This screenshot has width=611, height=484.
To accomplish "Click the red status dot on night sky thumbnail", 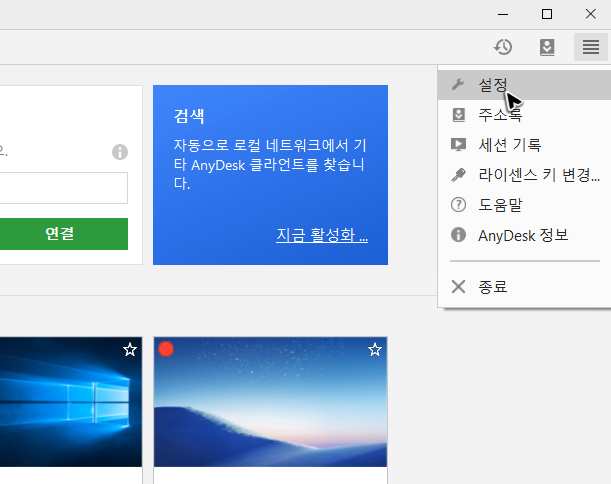I will (x=166, y=349).
